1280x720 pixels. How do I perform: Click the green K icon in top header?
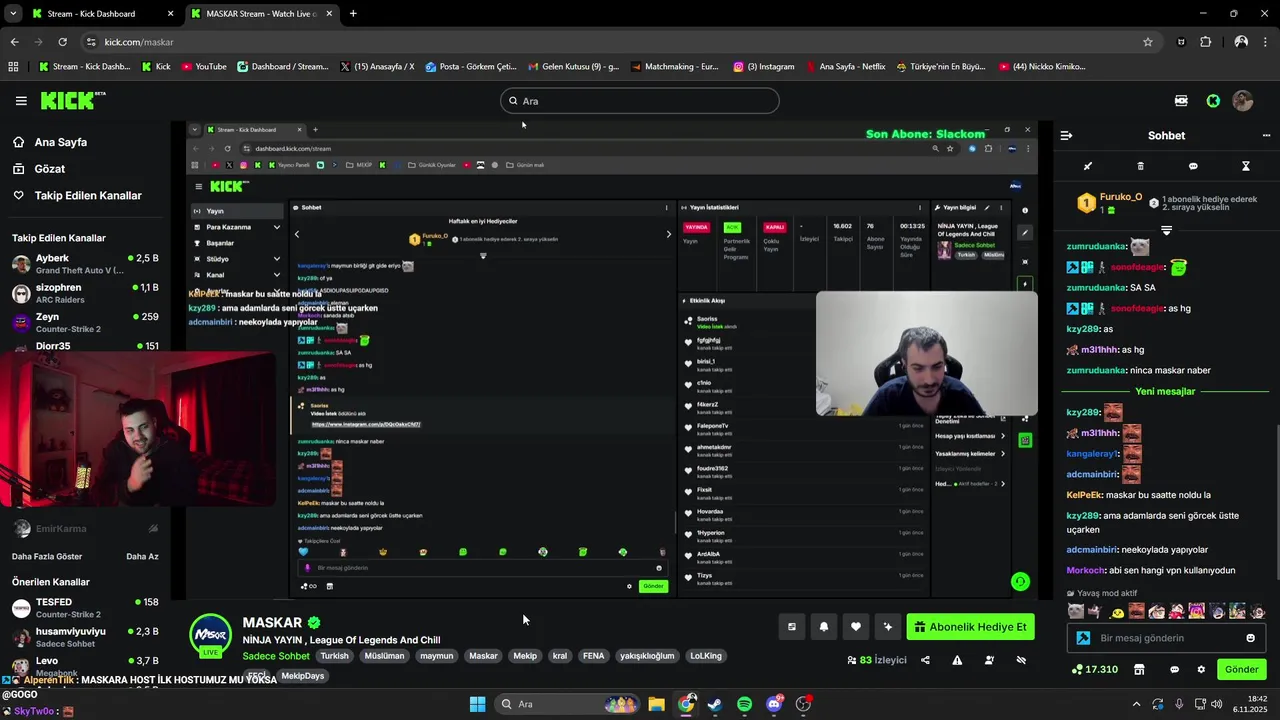pyautogui.click(x=1213, y=101)
